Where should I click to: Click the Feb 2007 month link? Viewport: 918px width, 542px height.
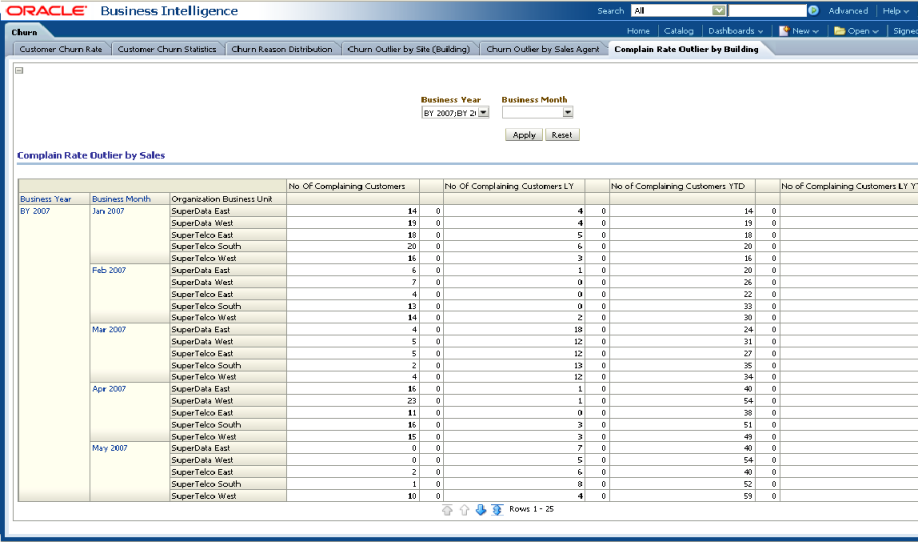point(109,270)
